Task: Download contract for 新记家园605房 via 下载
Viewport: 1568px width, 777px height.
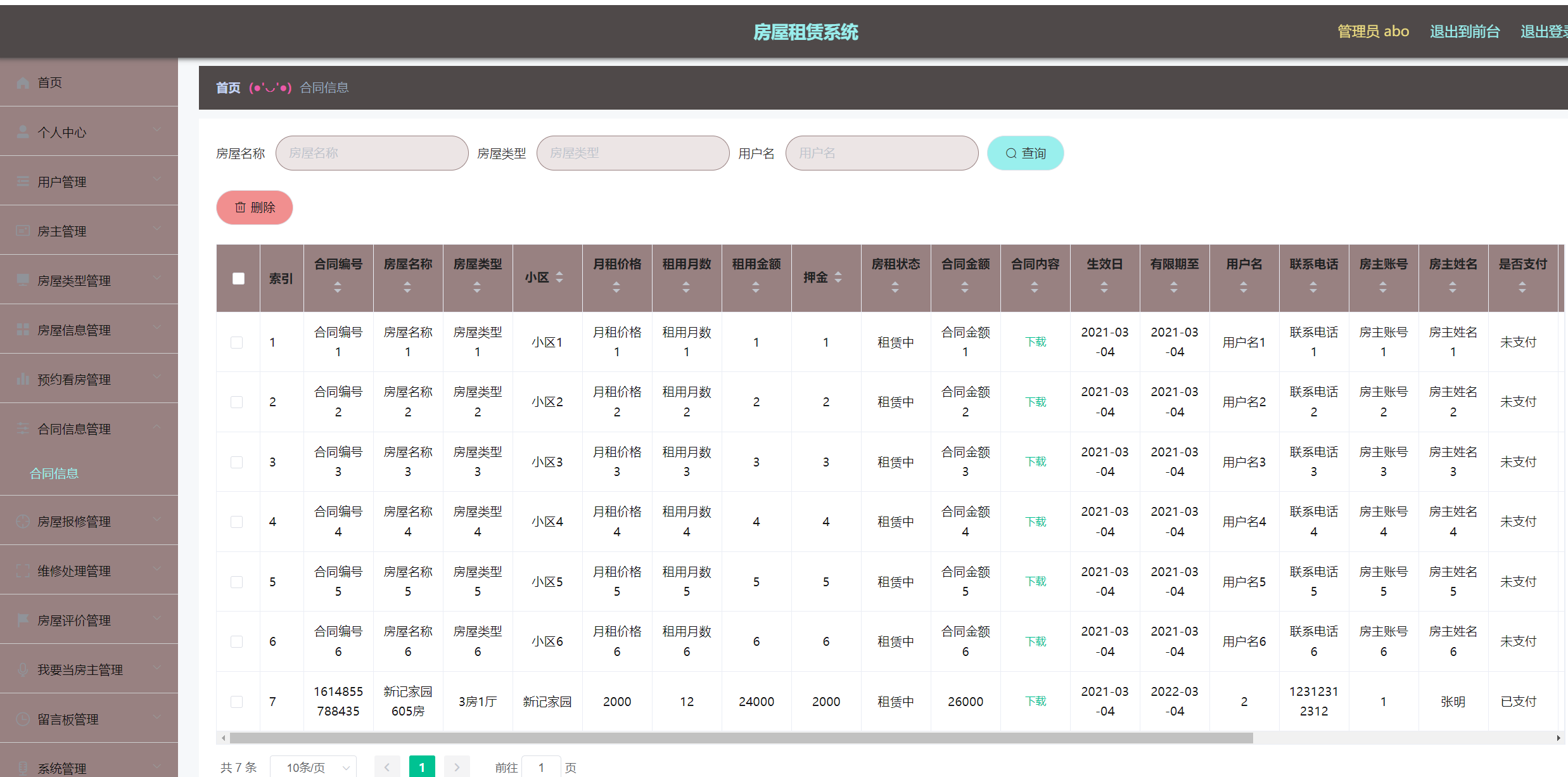Action: coord(1035,702)
